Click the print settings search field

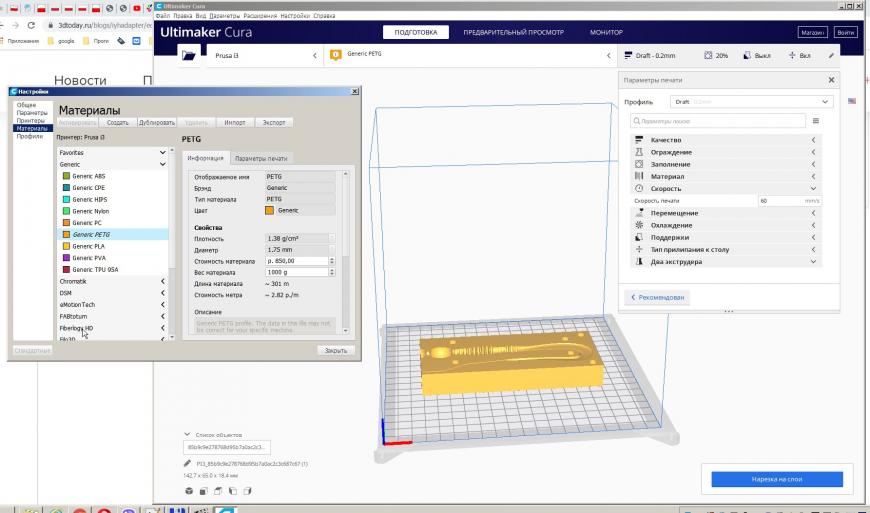tap(718, 121)
